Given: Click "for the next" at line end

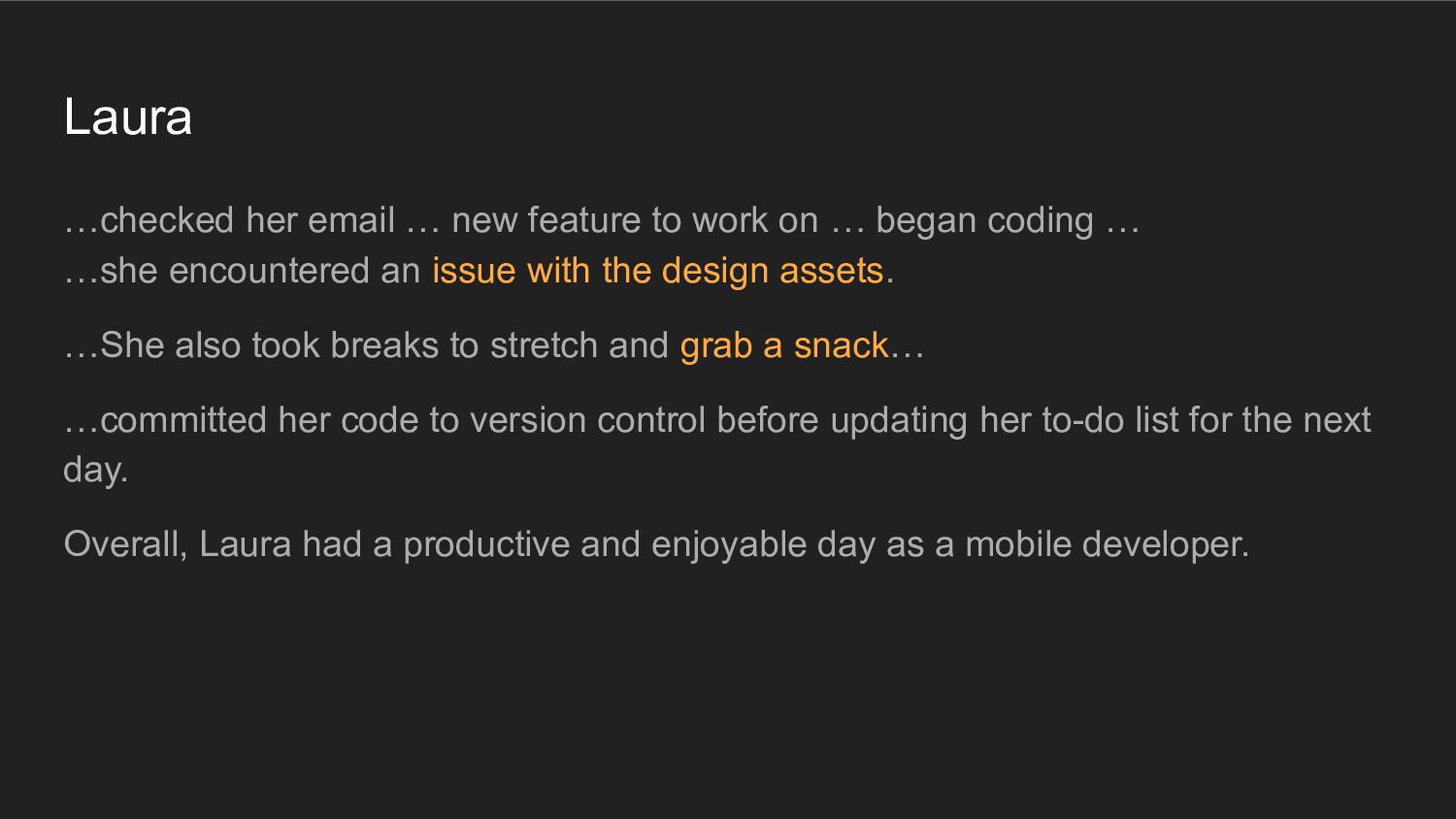Looking at the screenshot, I should tap(1279, 420).
